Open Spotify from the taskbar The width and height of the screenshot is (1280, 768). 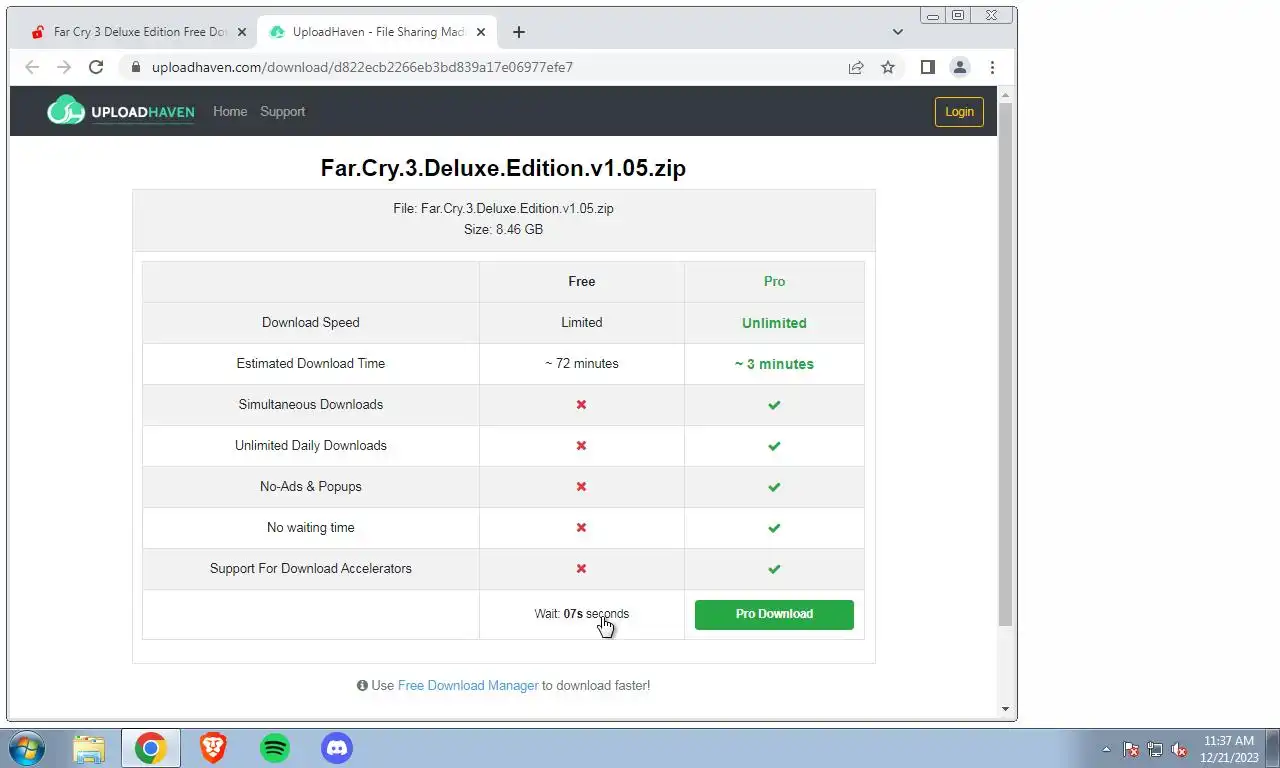(275, 748)
